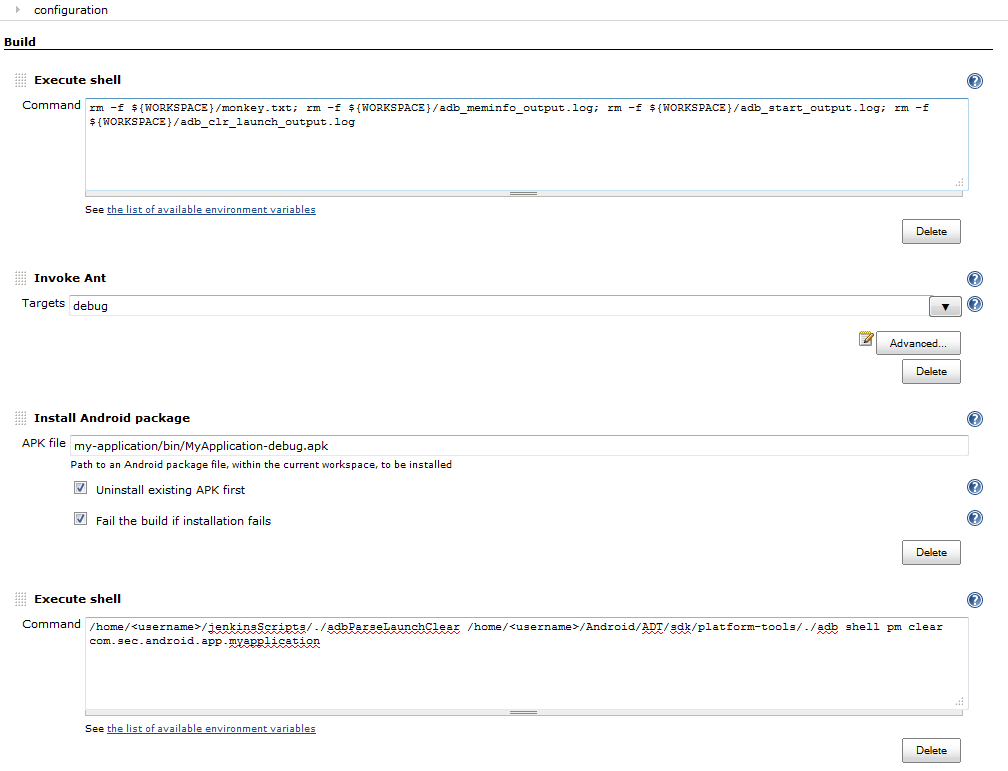1008x771 pixels.
Task: Click into the adbParseLaunchClear Command text area
Action: 526,663
